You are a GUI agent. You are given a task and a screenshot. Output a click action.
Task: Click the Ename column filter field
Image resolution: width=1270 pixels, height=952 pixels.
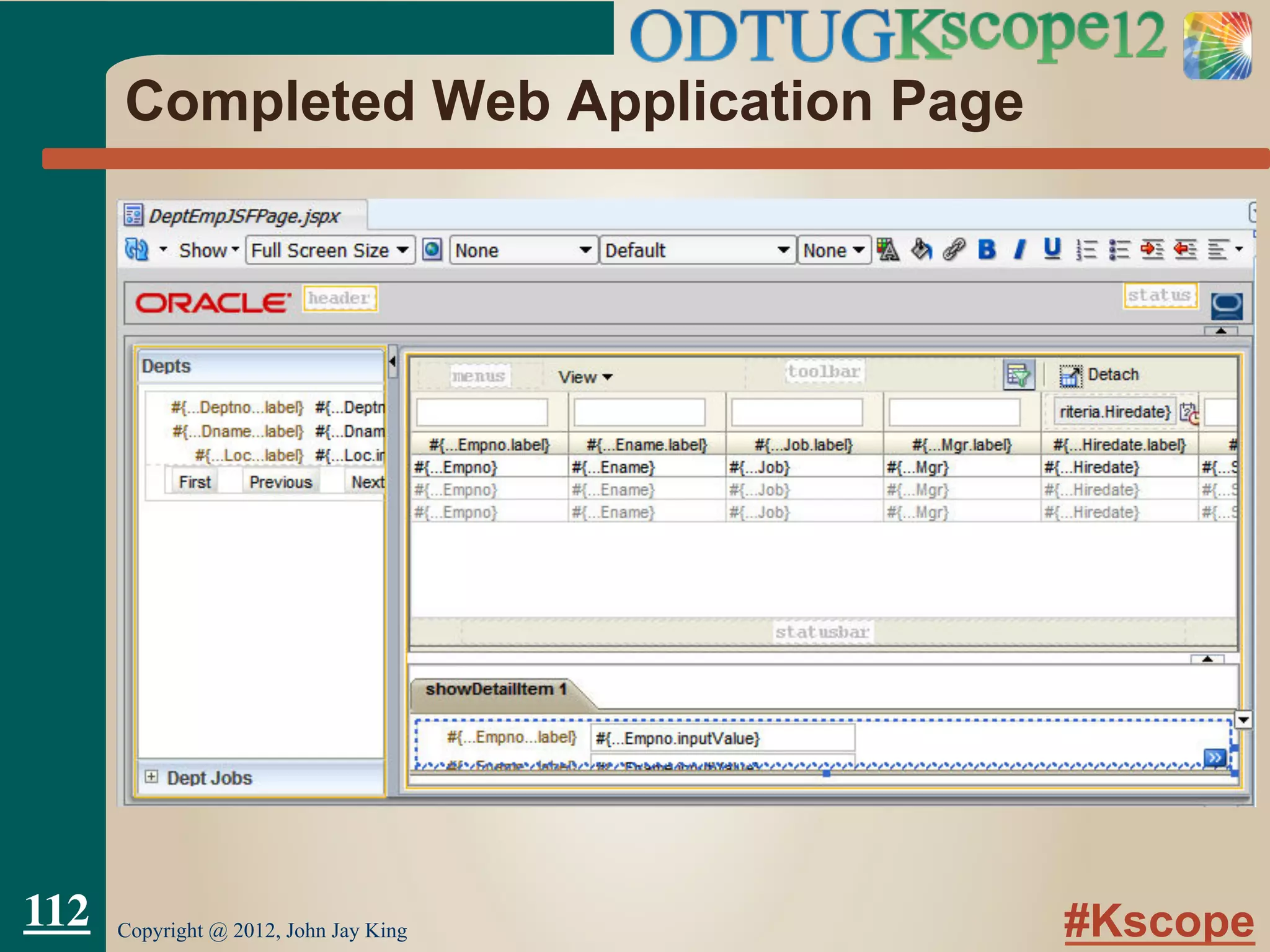point(639,412)
